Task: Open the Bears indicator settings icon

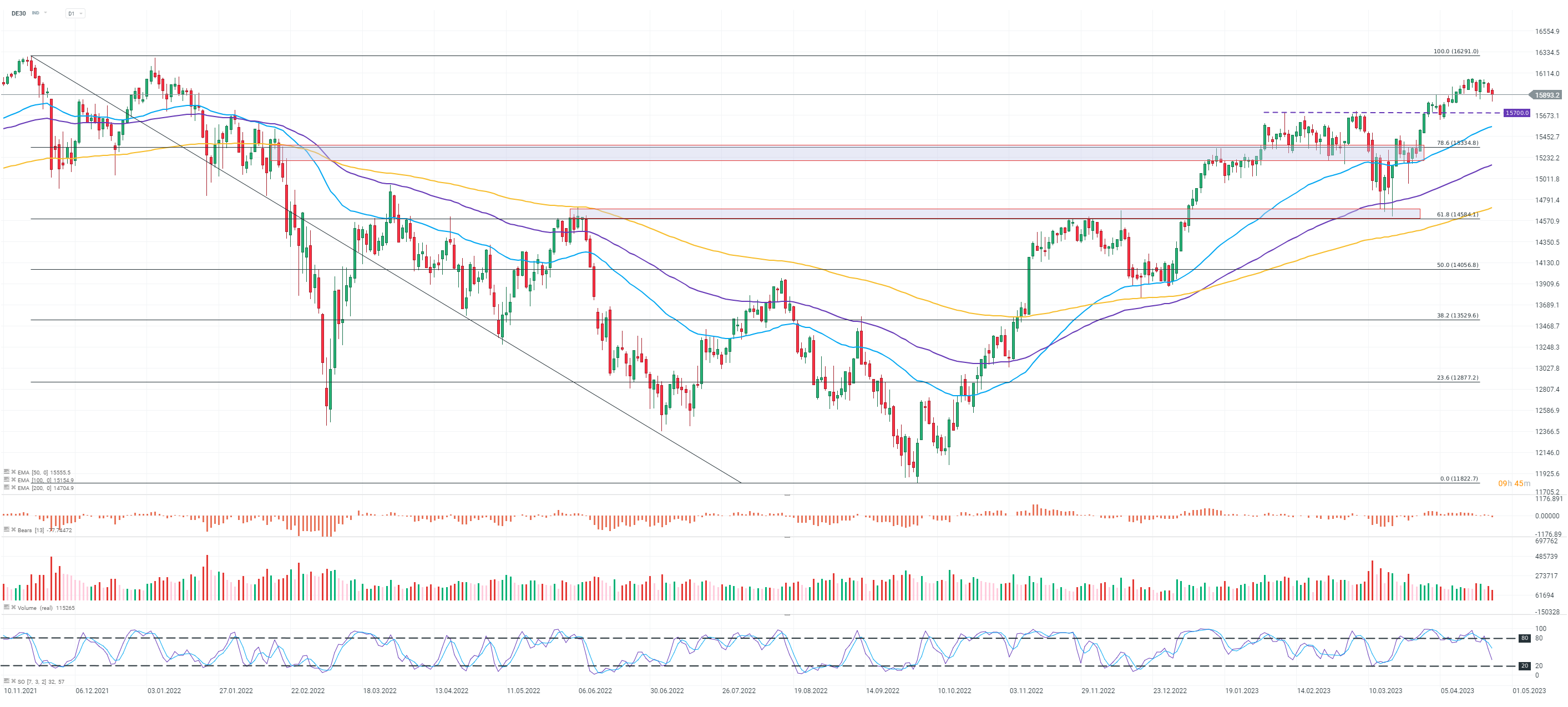Action: 6,530
